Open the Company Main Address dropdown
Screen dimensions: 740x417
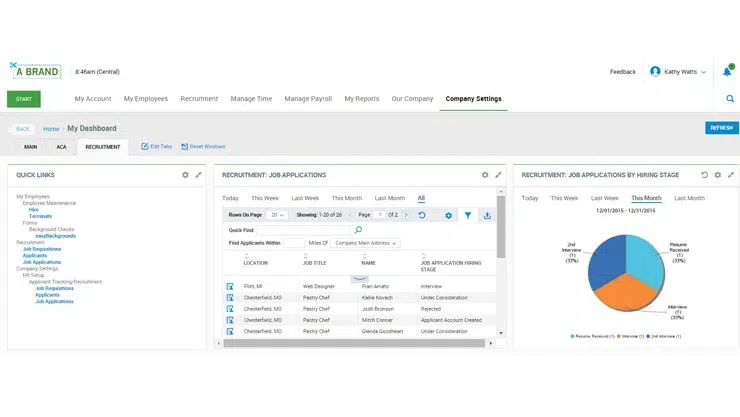[x=366, y=243]
